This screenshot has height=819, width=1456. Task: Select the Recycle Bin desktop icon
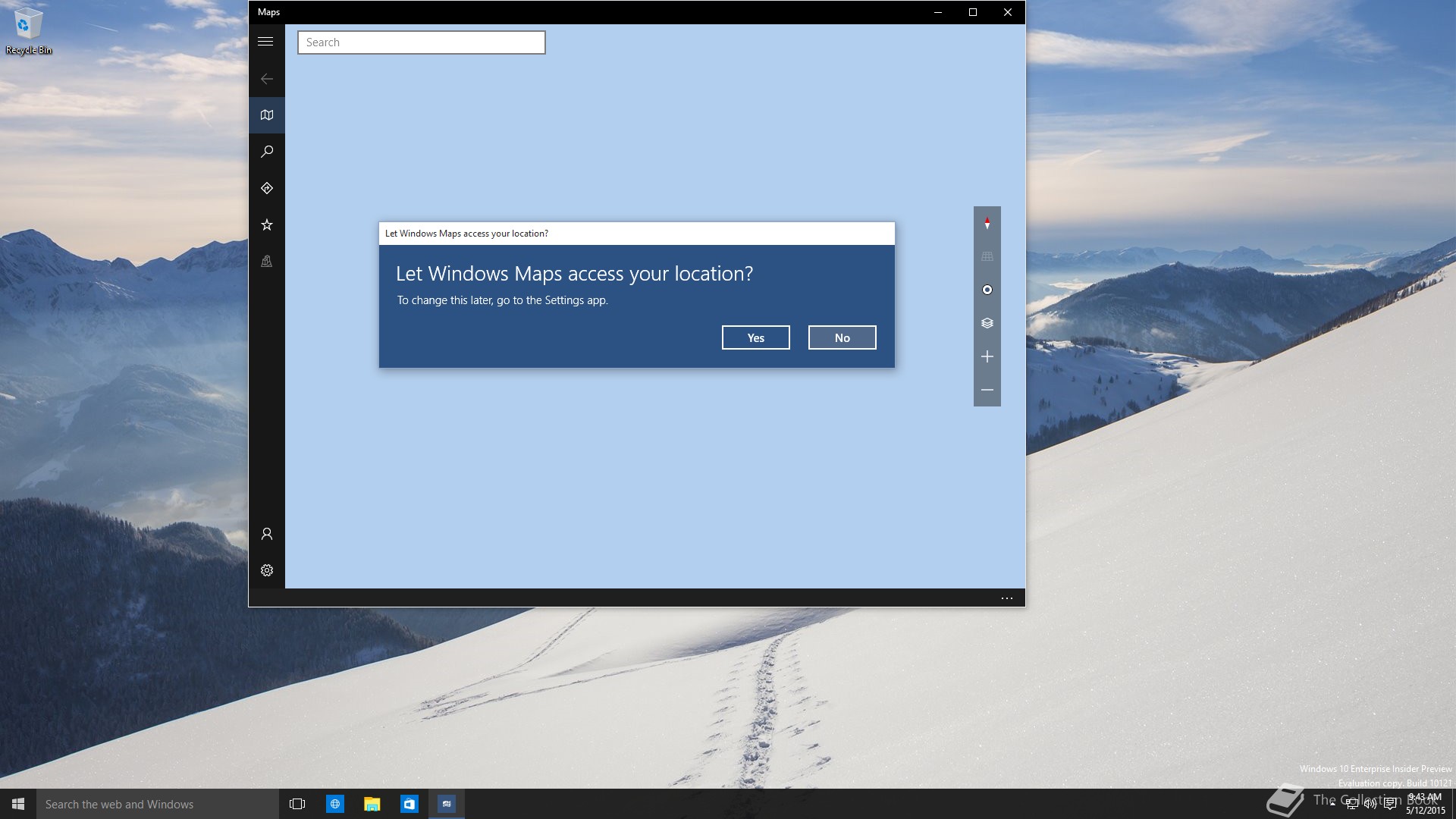[x=28, y=32]
